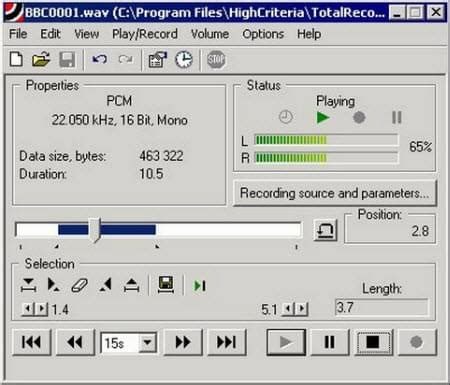Click the data size value 463 322
The image size is (450, 385).
pyautogui.click(x=161, y=156)
